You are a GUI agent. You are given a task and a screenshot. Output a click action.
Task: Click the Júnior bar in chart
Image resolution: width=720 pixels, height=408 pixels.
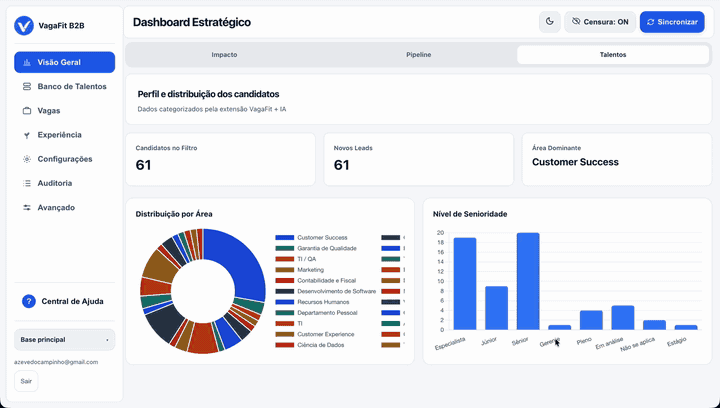[x=496, y=308]
